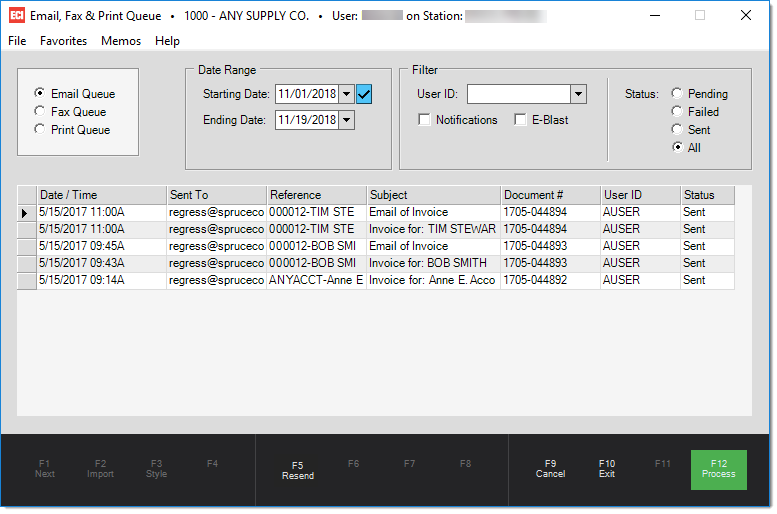Minimize the Email, Fax & Print Queue window
Viewport: 777px width, 514px height.
pos(655,15)
